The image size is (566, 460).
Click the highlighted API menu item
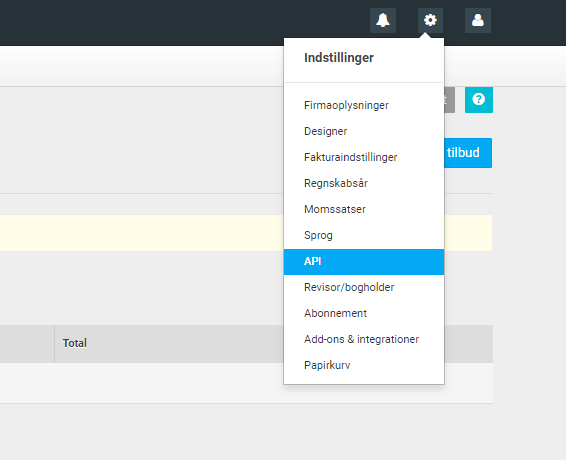[364, 262]
